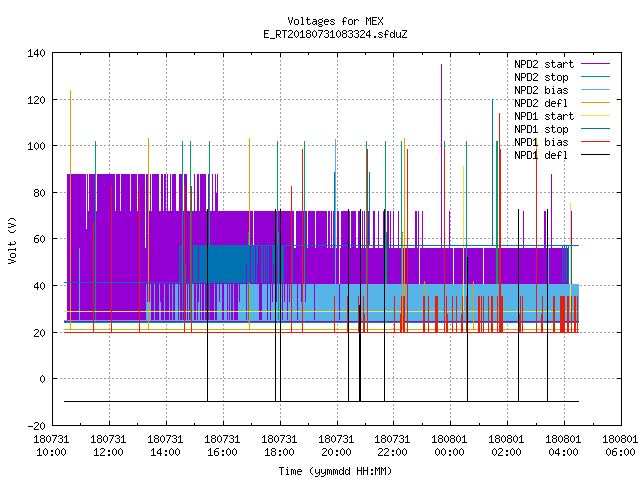Click the 'Volt (V)' y-axis label

point(13,240)
